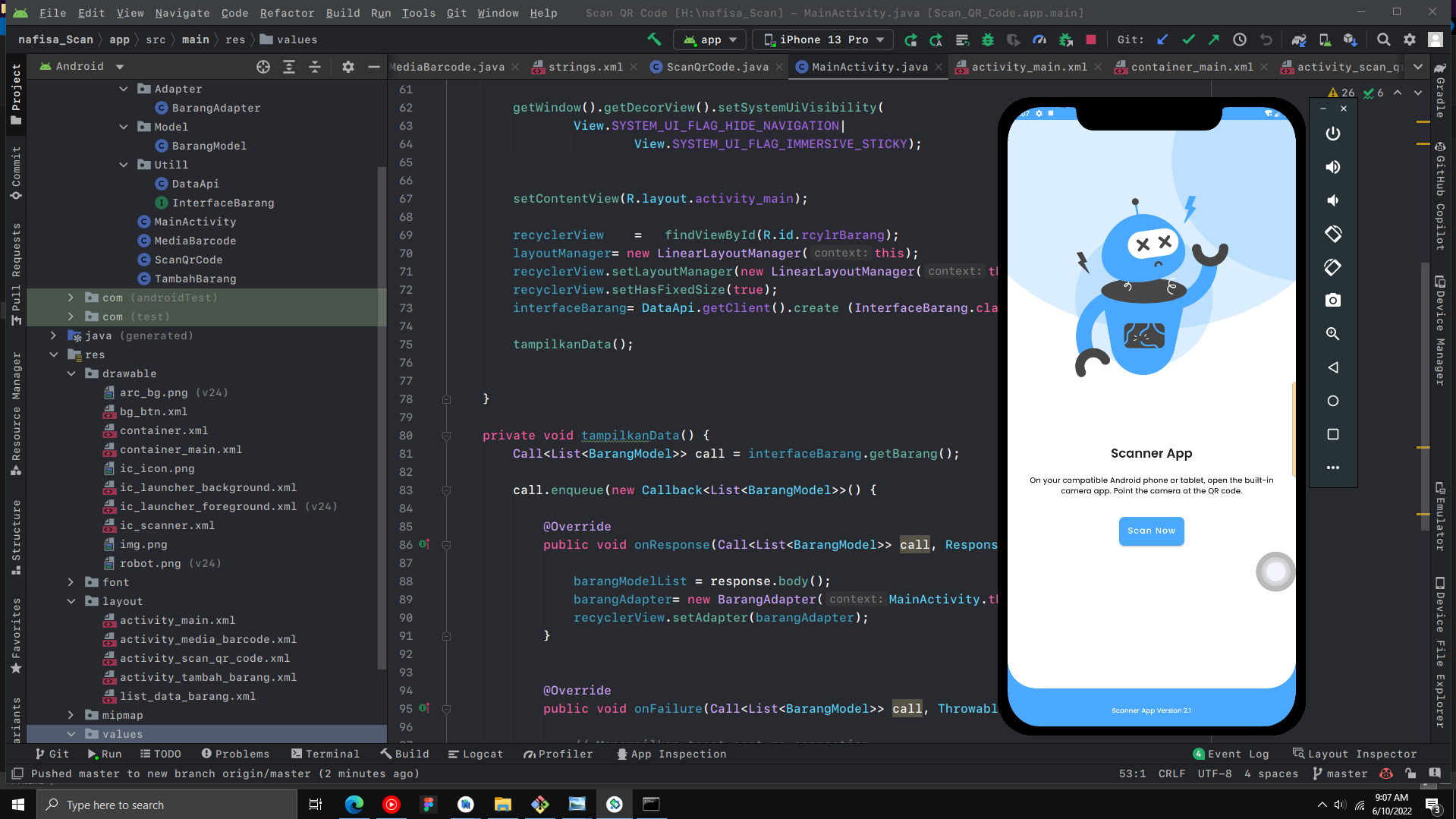Open the Logcat tool window
The width and height of the screenshot is (1456, 819).
click(x=476, y=754)
